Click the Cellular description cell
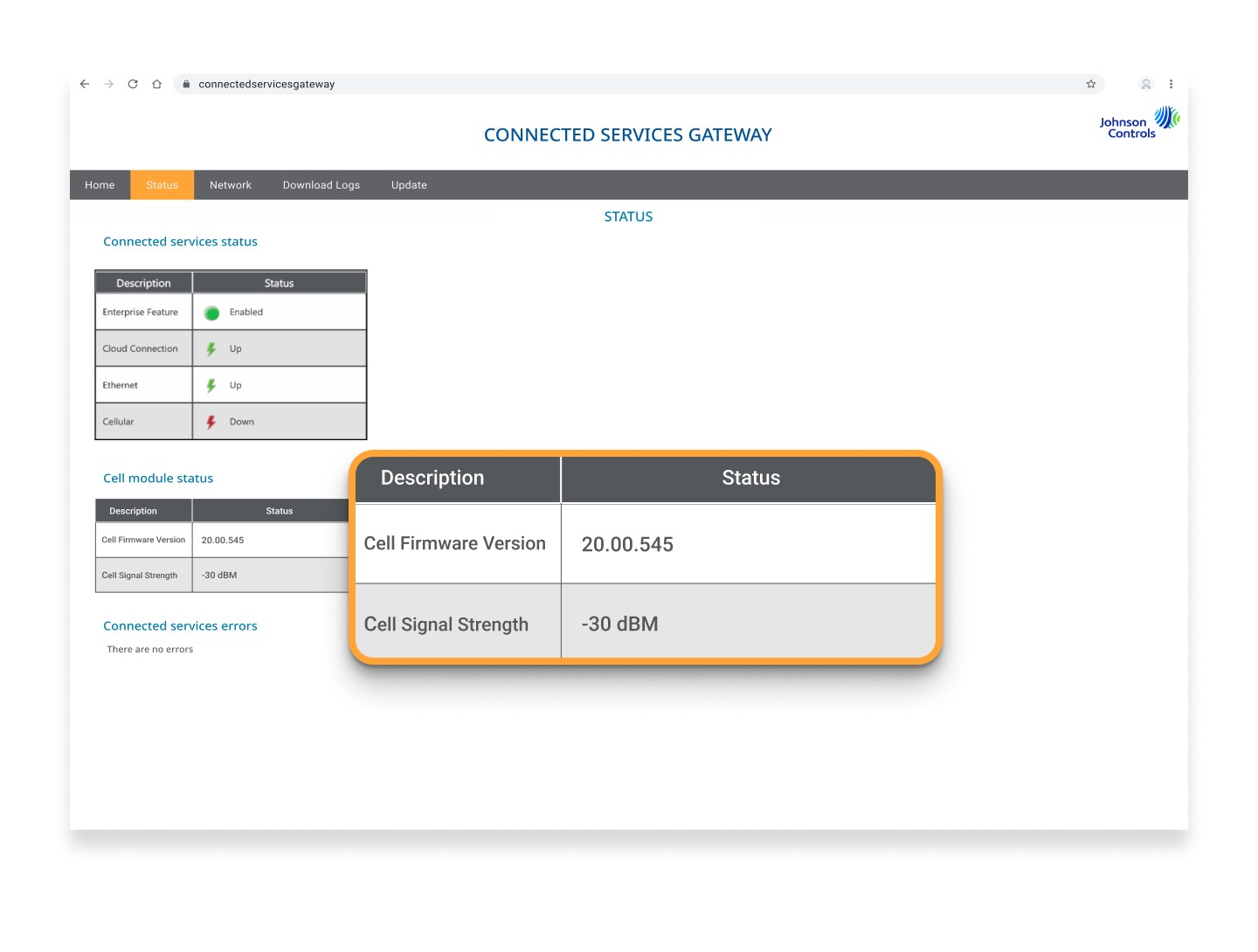1258x952 pixels. [144, 422]
